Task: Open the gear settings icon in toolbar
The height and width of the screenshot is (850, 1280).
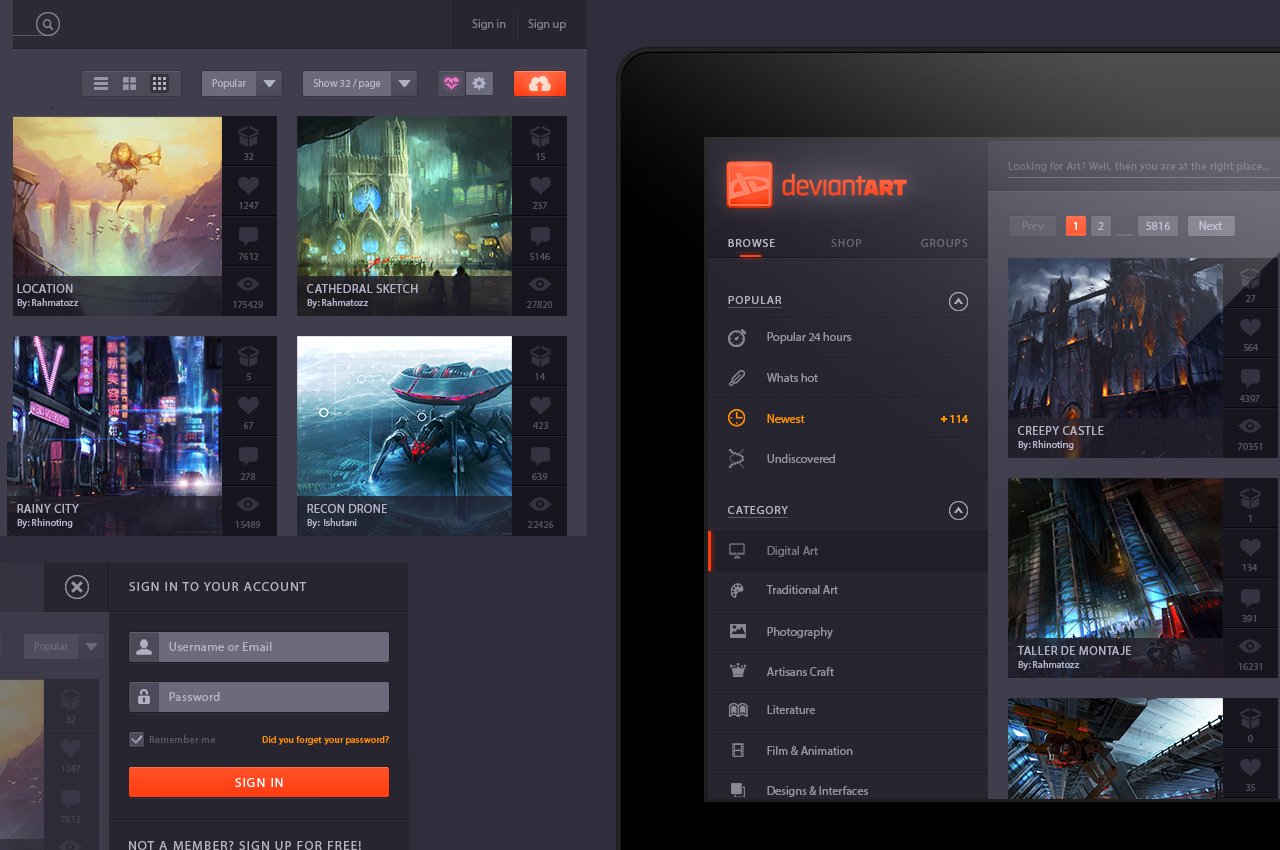Action: [480, 84]
